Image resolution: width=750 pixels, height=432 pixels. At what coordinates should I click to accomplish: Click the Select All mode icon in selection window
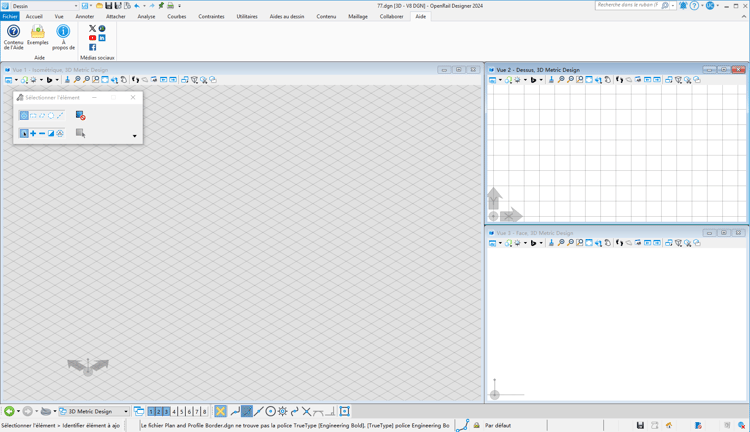(x=60, y=133)
